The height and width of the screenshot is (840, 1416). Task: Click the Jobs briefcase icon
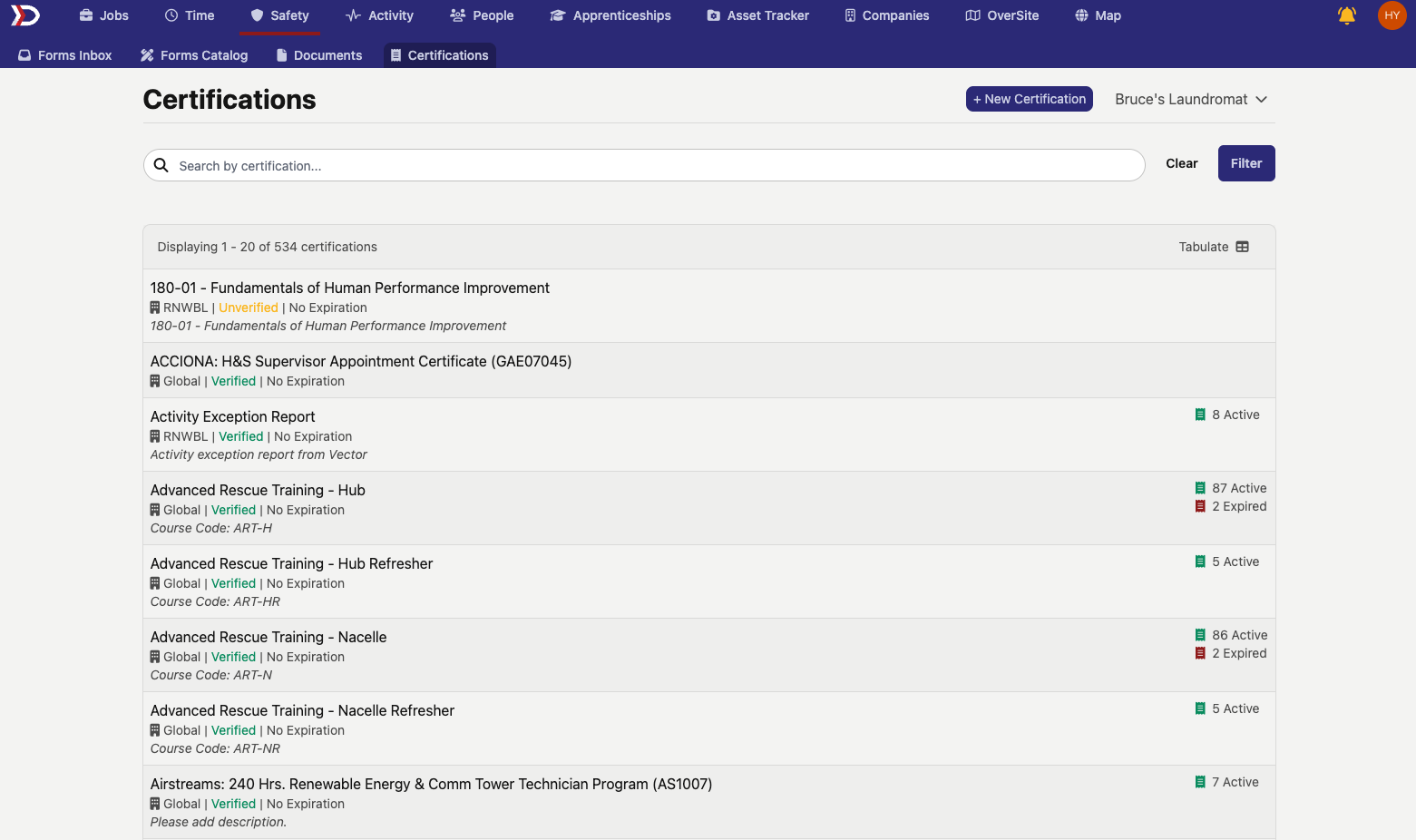click(86, 15)
